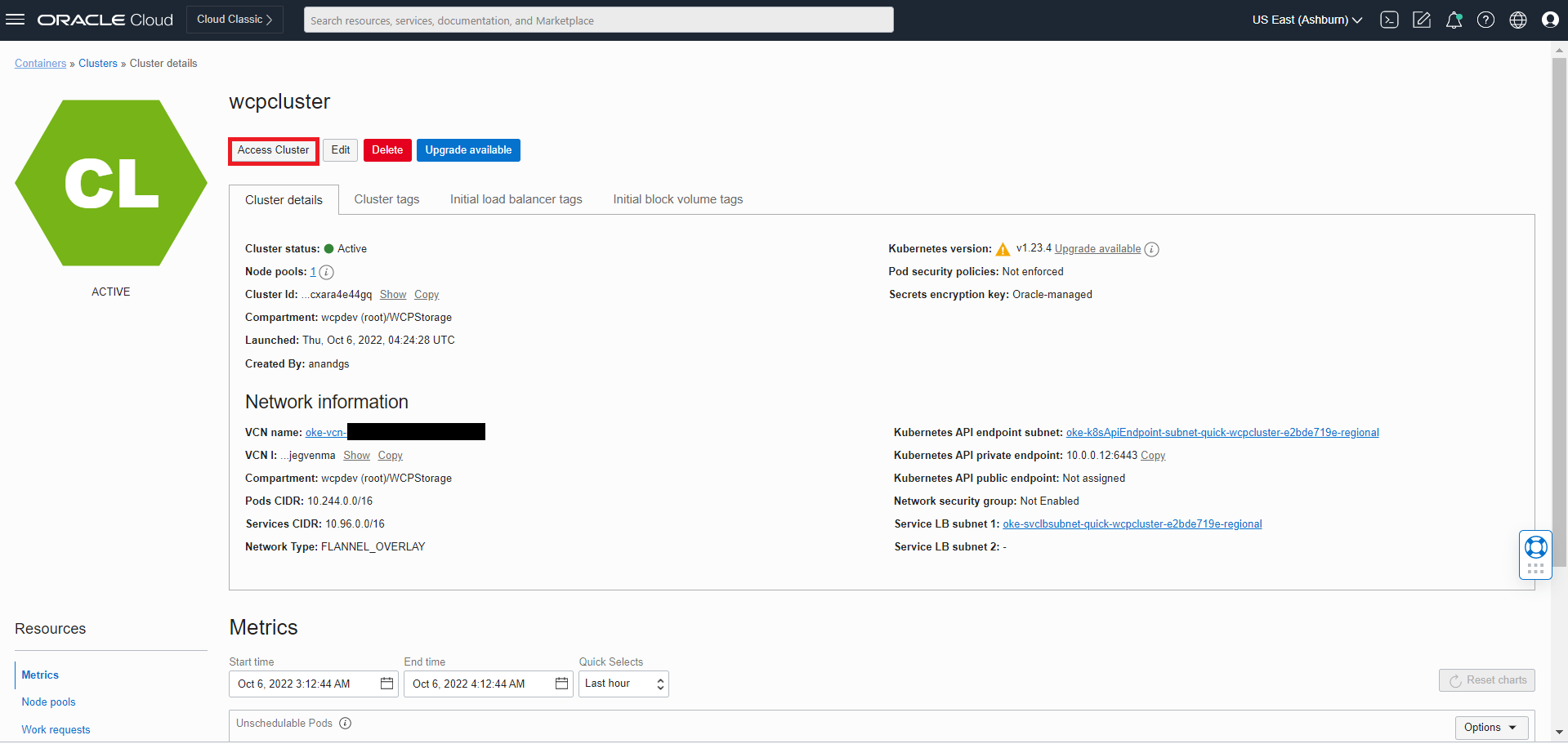Go to Clusters breadcrumb link
Viewport: 1568px width, 744px height.
[x=98, y=64]
